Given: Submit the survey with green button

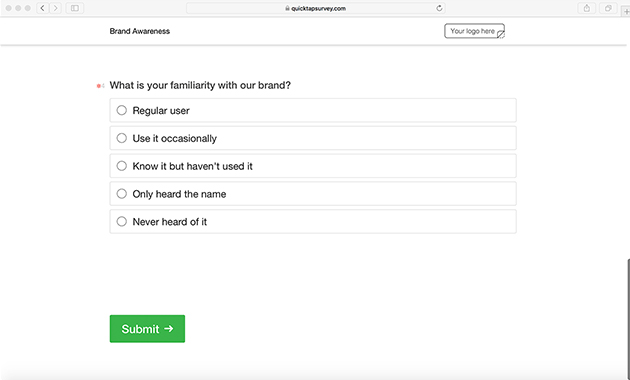Looking at the screenshot, I should coord(147,329).
